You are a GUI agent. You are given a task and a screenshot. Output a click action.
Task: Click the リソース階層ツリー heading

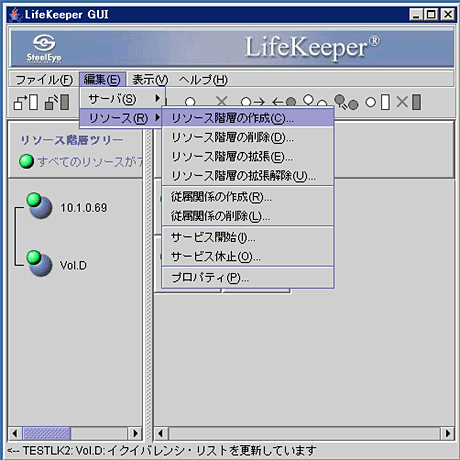[72, 140]
